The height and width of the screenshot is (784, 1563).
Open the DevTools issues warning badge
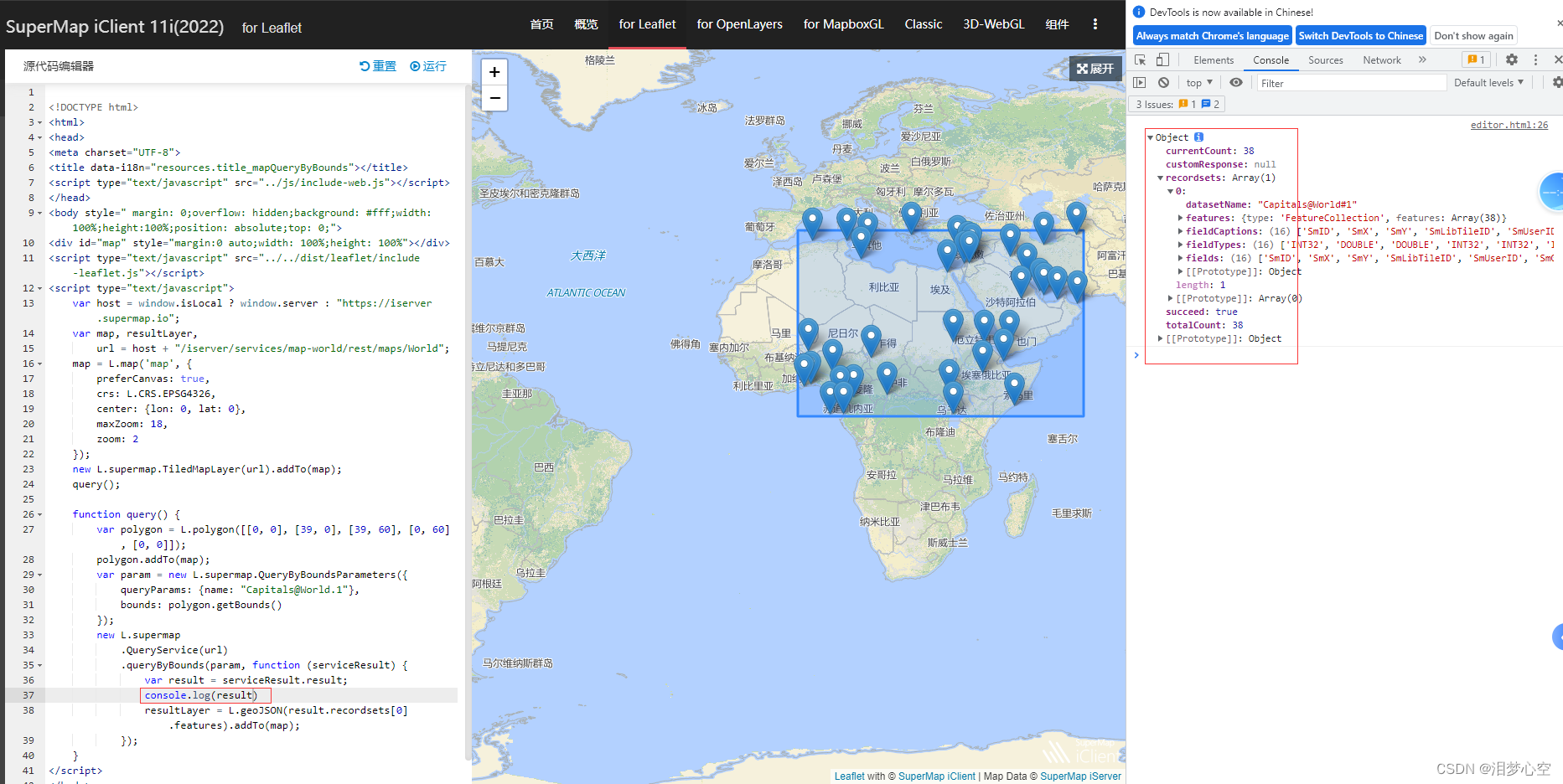click(x=1476, y=59)
